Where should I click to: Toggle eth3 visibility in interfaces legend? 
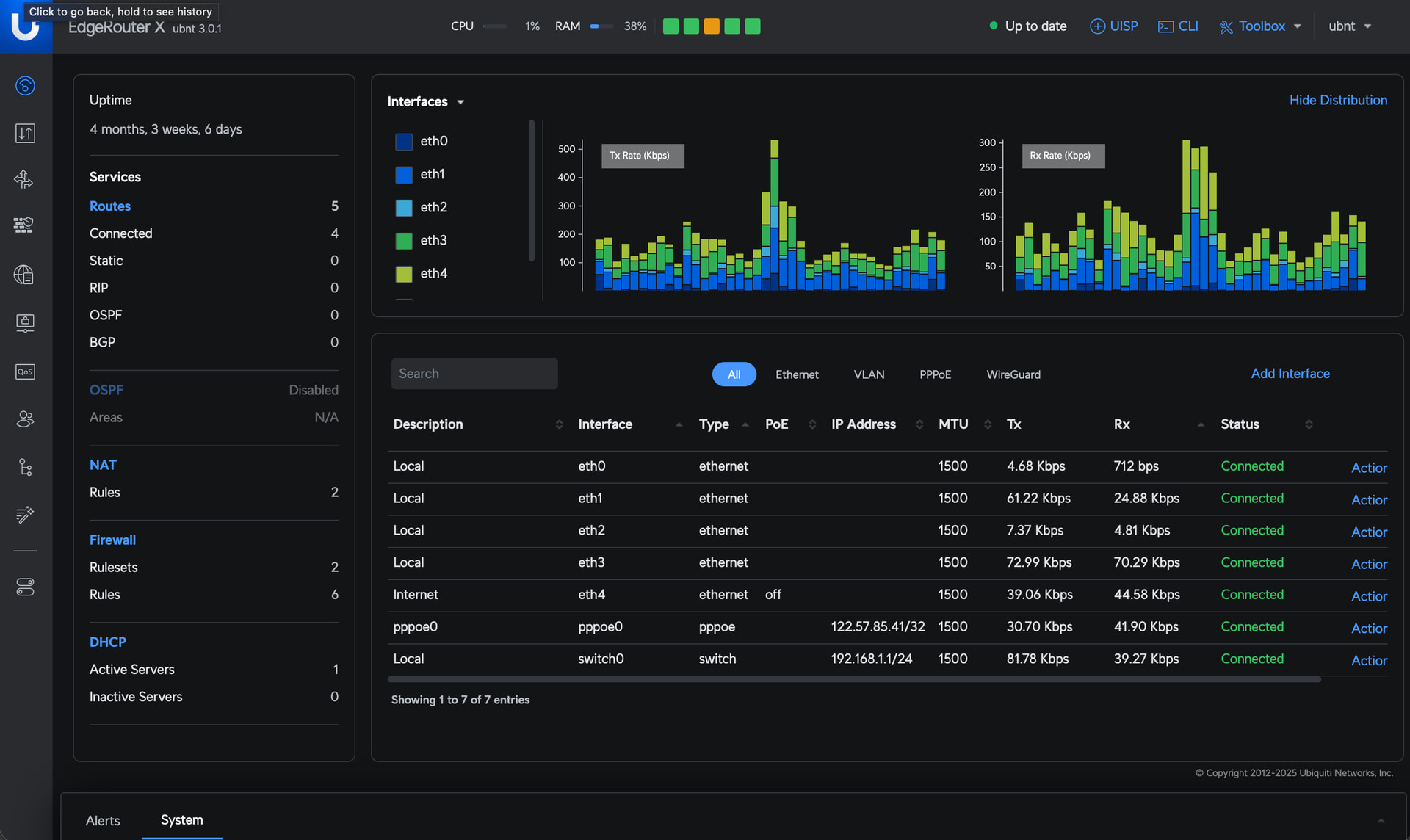422,241
